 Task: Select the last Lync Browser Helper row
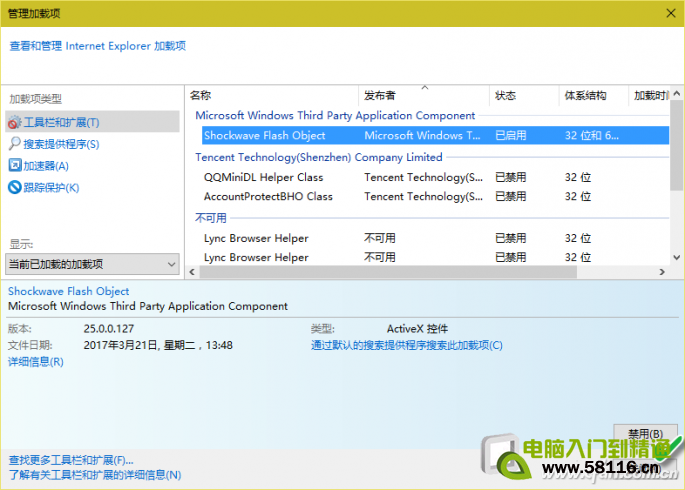pos(435,257)
